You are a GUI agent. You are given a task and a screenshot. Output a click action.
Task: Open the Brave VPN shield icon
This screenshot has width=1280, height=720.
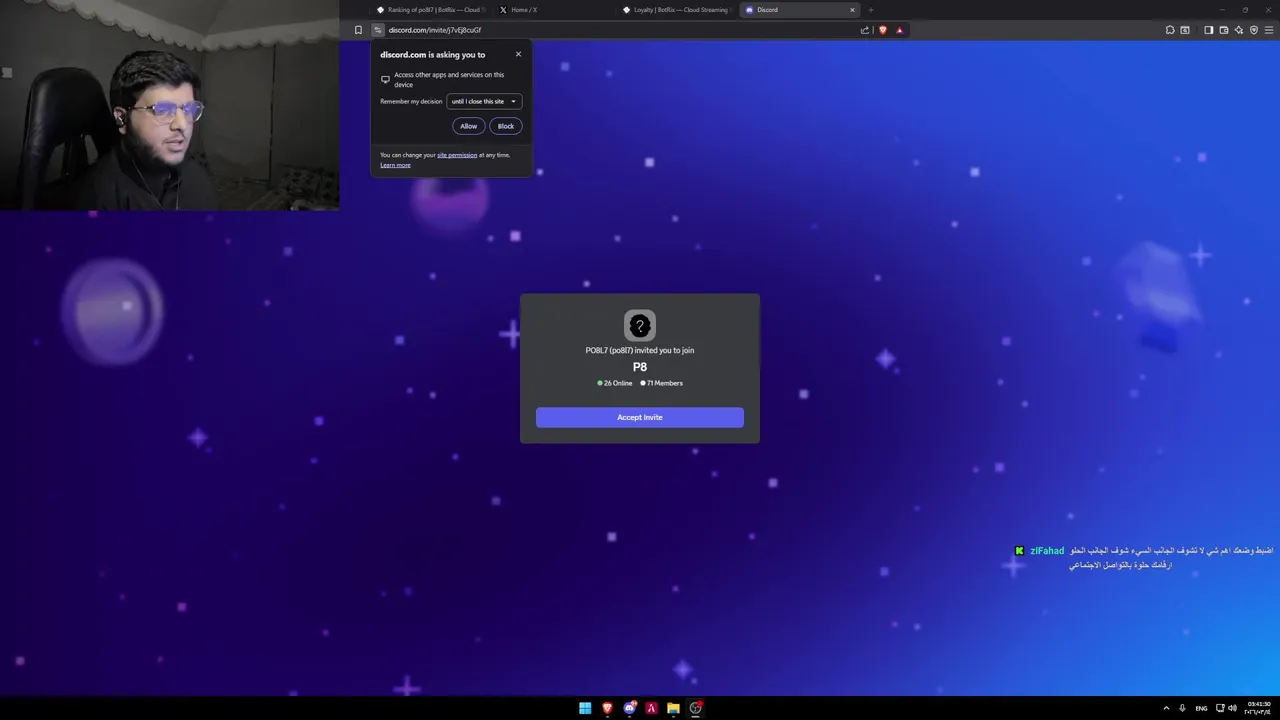[1254, 30]
